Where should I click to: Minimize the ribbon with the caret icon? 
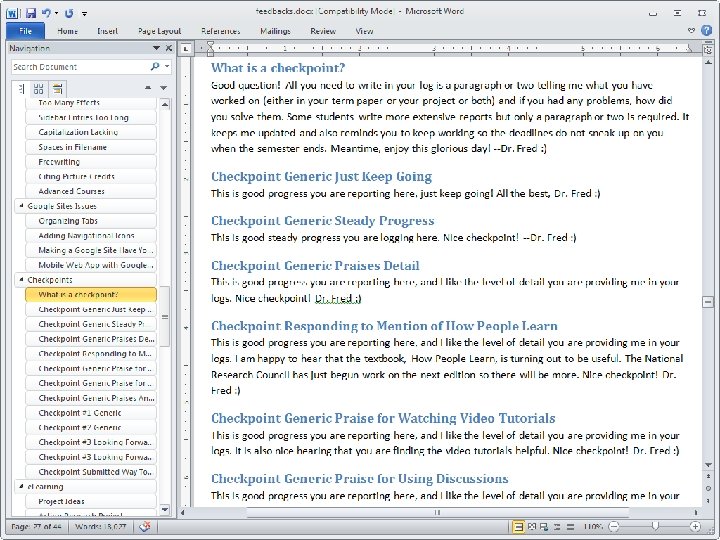pyautogui.click(x=691, y=31)
